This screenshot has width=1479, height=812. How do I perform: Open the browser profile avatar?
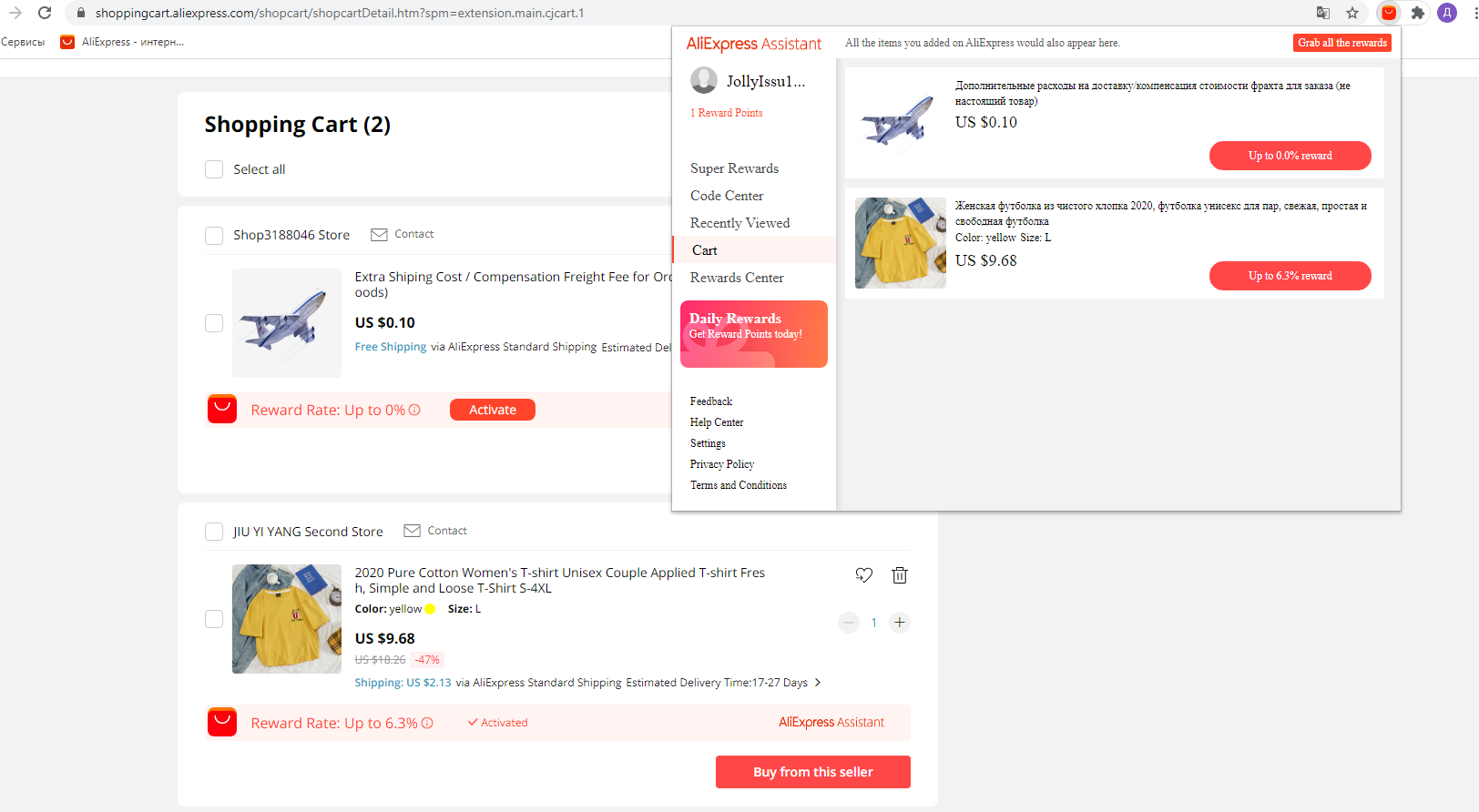coord(1447,13)
